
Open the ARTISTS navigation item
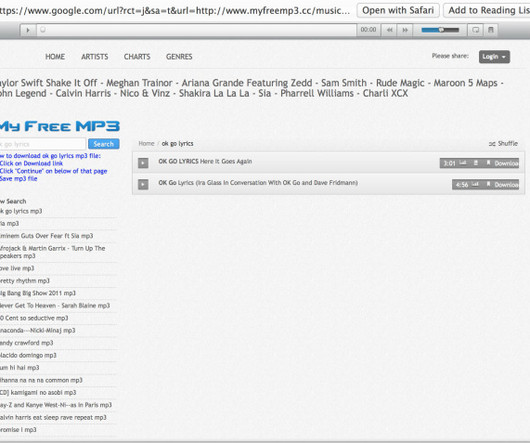95,57
